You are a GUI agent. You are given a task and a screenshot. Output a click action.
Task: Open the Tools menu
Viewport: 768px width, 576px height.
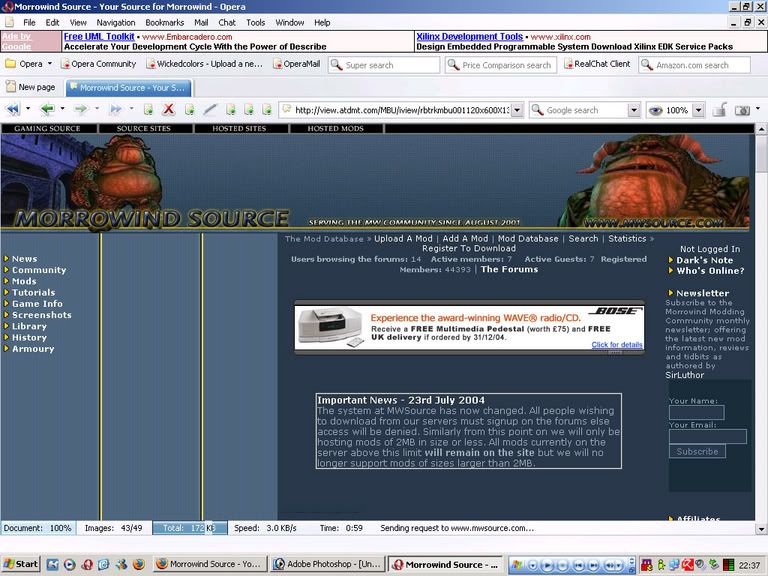click(x=255, y=23)
